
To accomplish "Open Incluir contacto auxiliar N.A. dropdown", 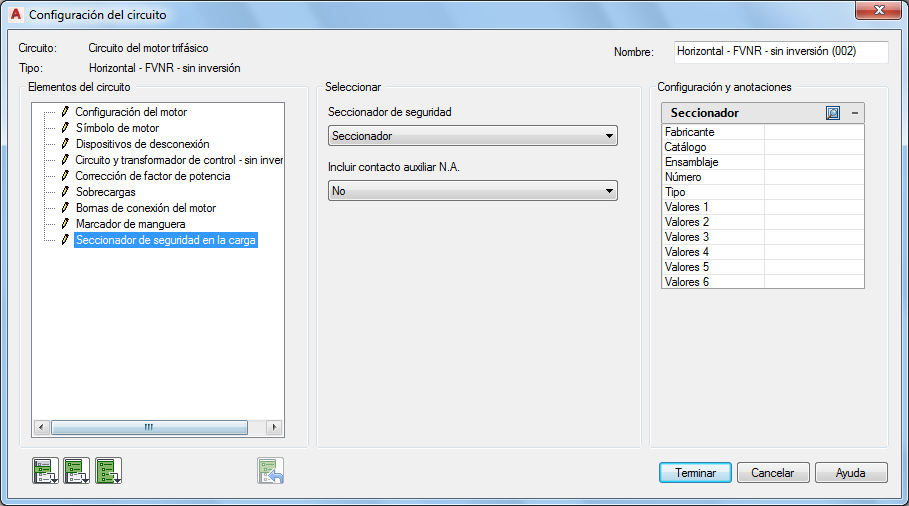I will (472, 191).
